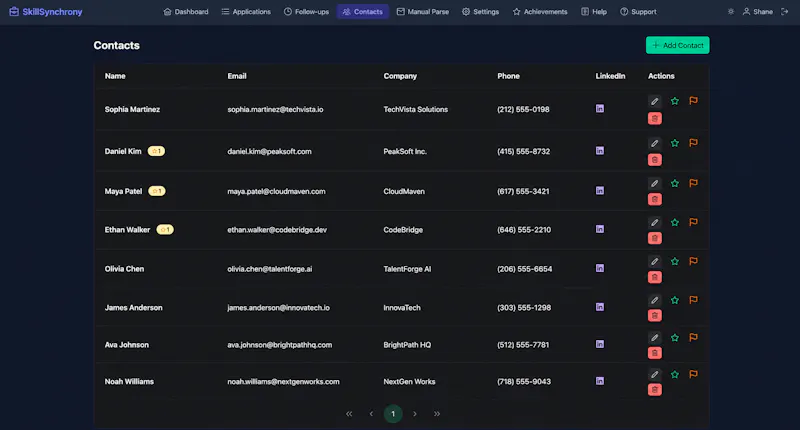800x430 pixels.
Task: Open Daniel Kim LinkedIn icon
Action: click(600, 151)
